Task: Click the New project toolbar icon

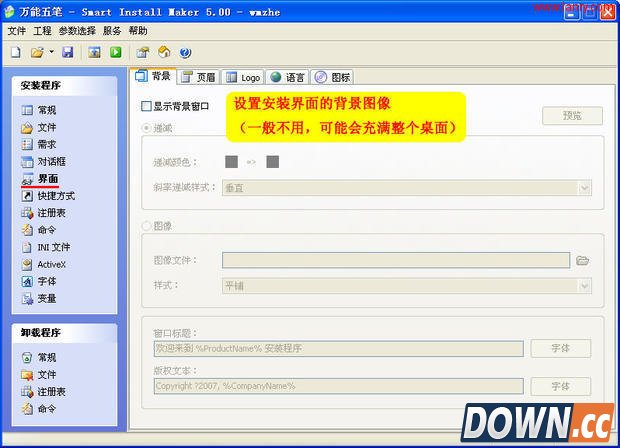Action: 16,52
